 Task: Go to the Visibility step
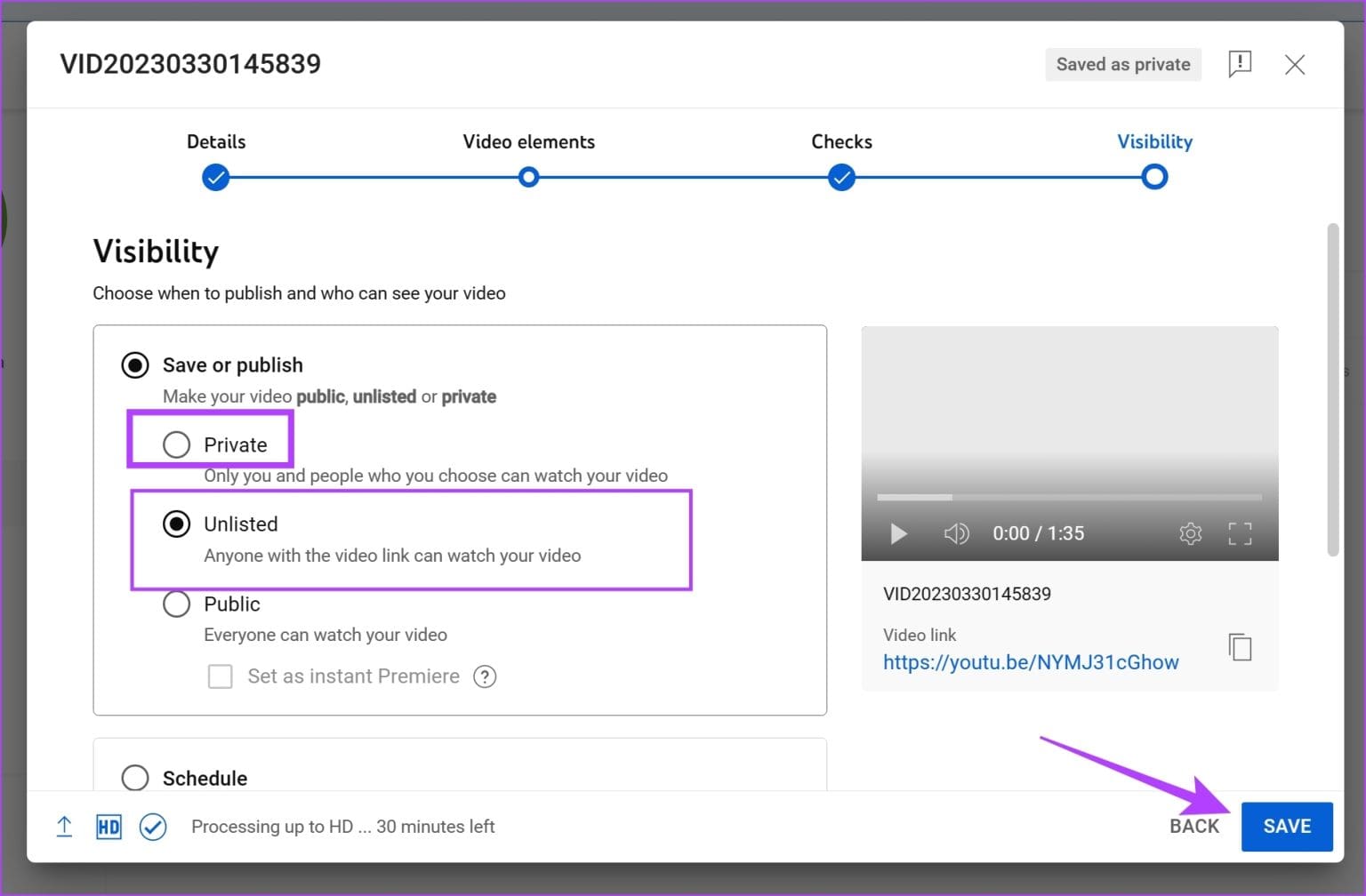[1154, 141]
